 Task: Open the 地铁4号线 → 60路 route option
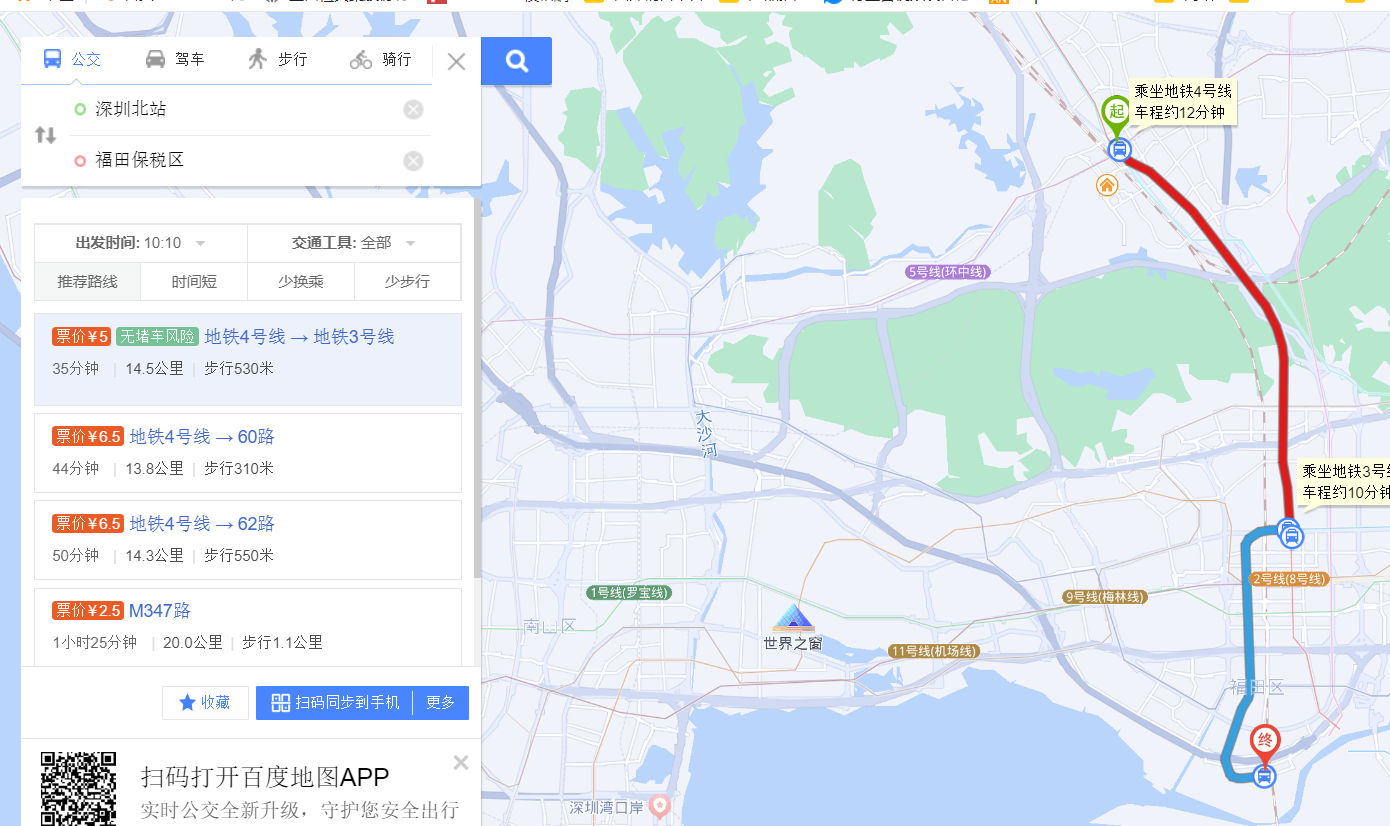click(248, 453)
